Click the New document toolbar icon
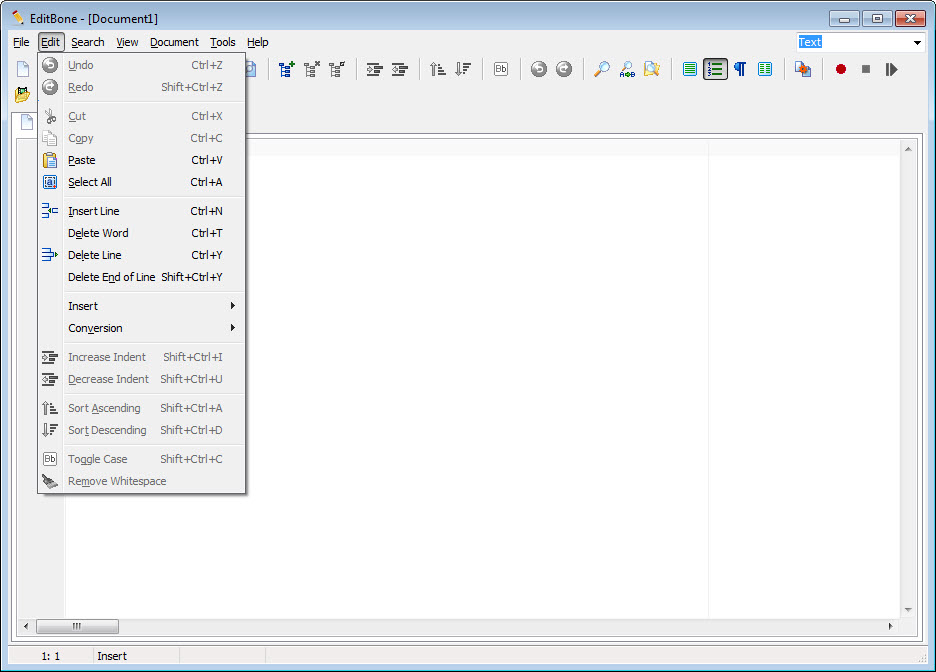Image resolution: width=936 pixels, height=672 pixels. coord(23,69)
